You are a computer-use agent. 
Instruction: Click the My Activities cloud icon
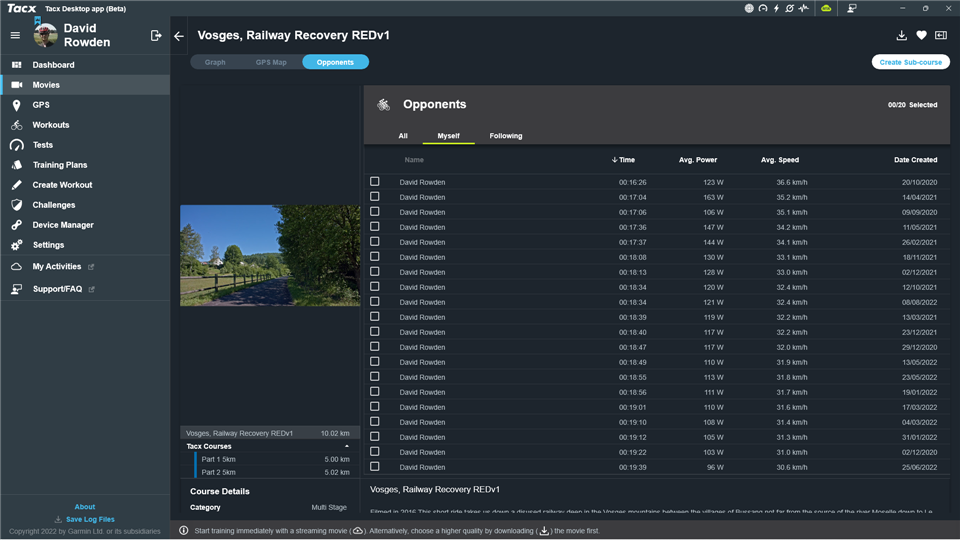[x=17, y=267]
